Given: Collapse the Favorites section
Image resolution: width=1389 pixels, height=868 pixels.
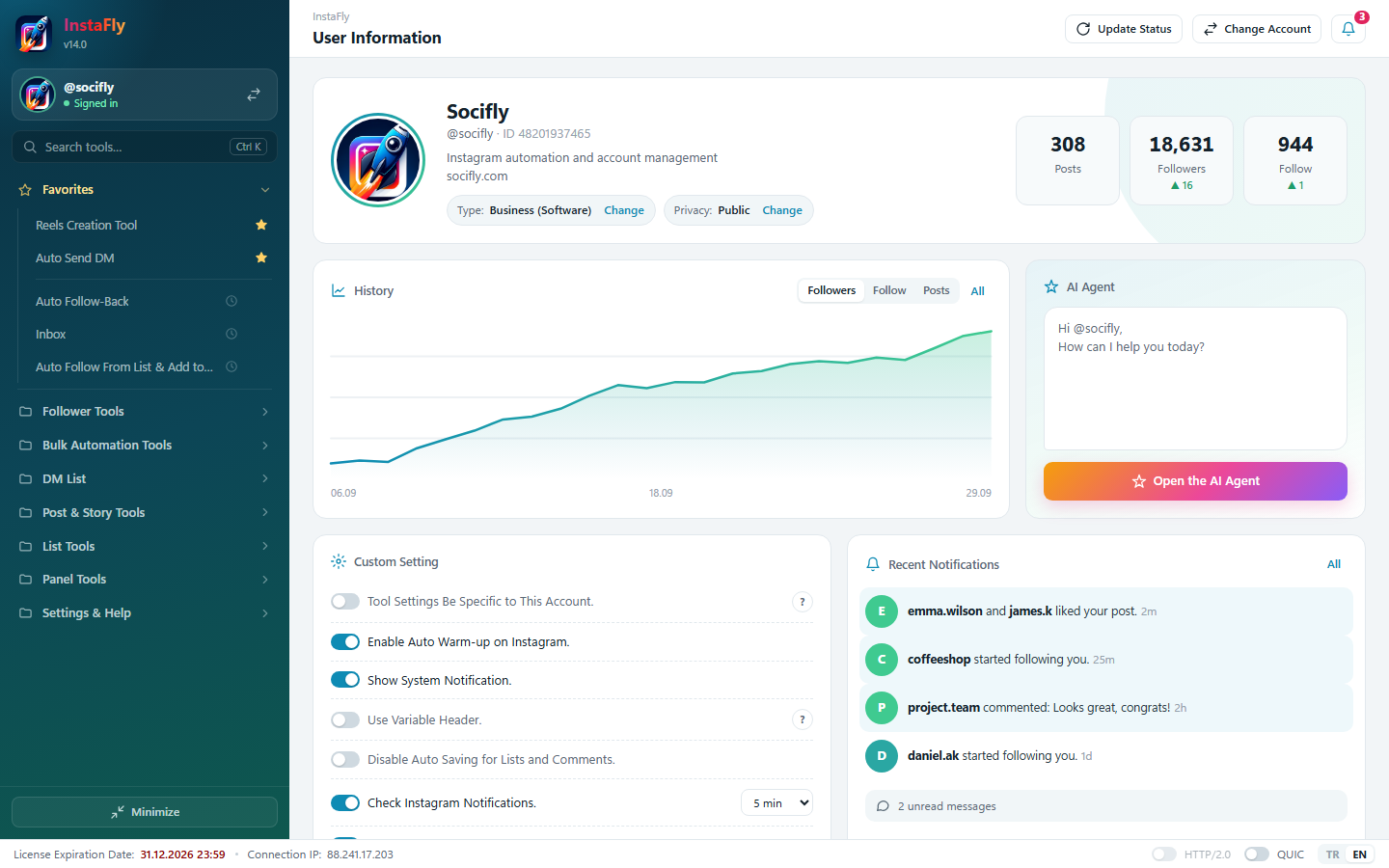Looking at the screenshot, I should tap(145, 190).
